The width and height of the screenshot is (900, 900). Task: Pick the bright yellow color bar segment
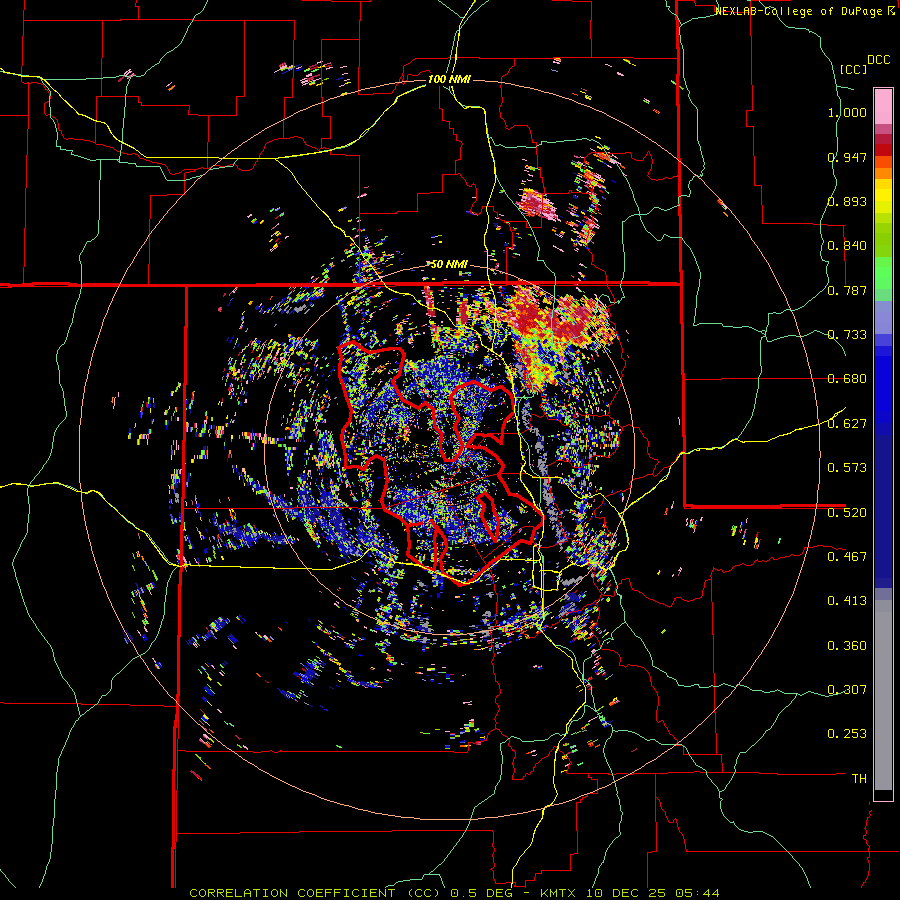pyautogui.click(x=883, y=197)
